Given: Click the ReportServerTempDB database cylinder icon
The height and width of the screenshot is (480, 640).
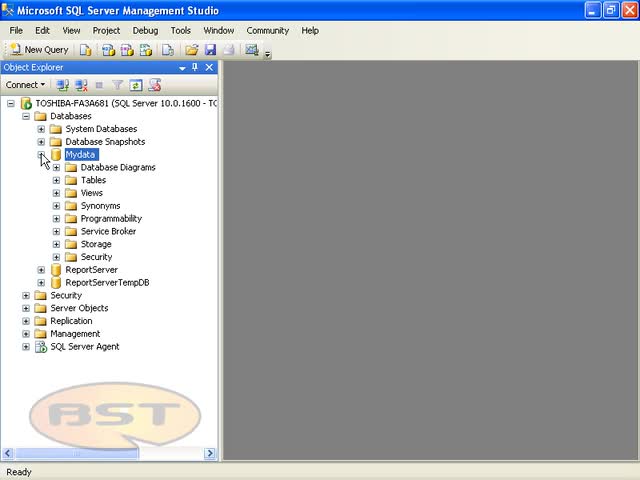Looking at the screenshot, I should click(56, 282).
